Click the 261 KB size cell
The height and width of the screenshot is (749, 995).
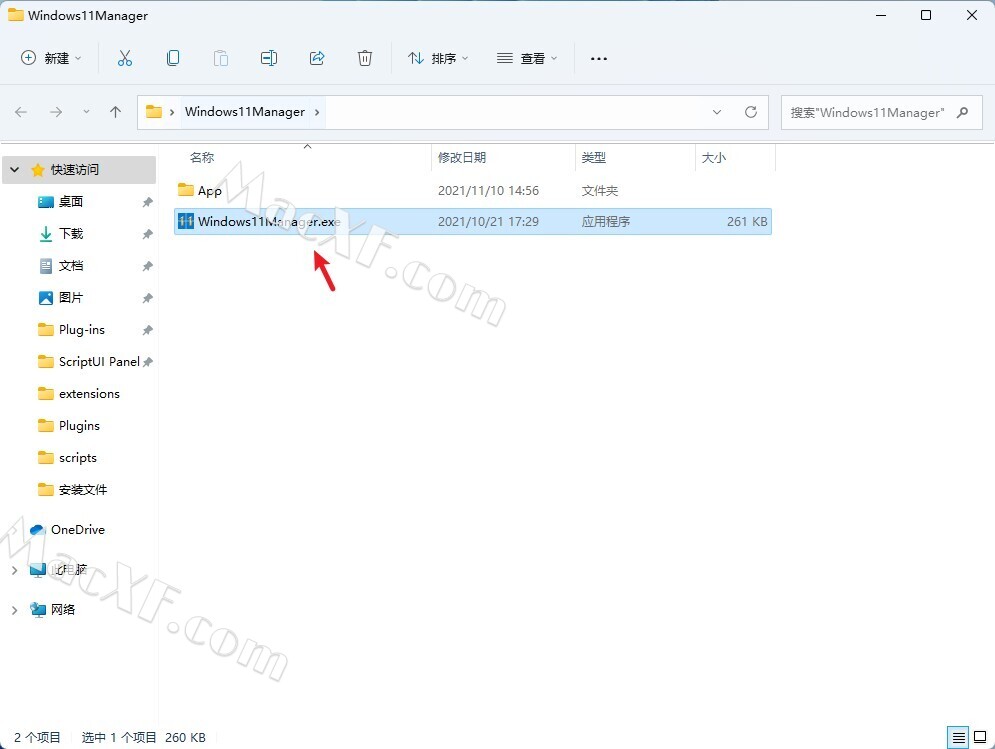point(747,222)
